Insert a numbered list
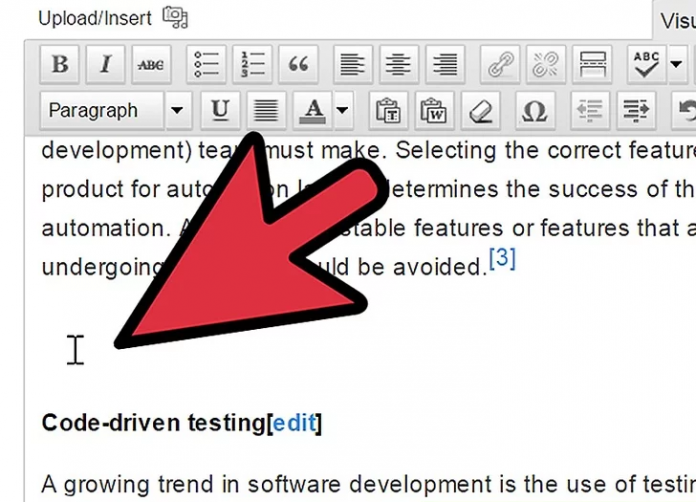Viewport: 696px width, 502px height. point(252,65)
